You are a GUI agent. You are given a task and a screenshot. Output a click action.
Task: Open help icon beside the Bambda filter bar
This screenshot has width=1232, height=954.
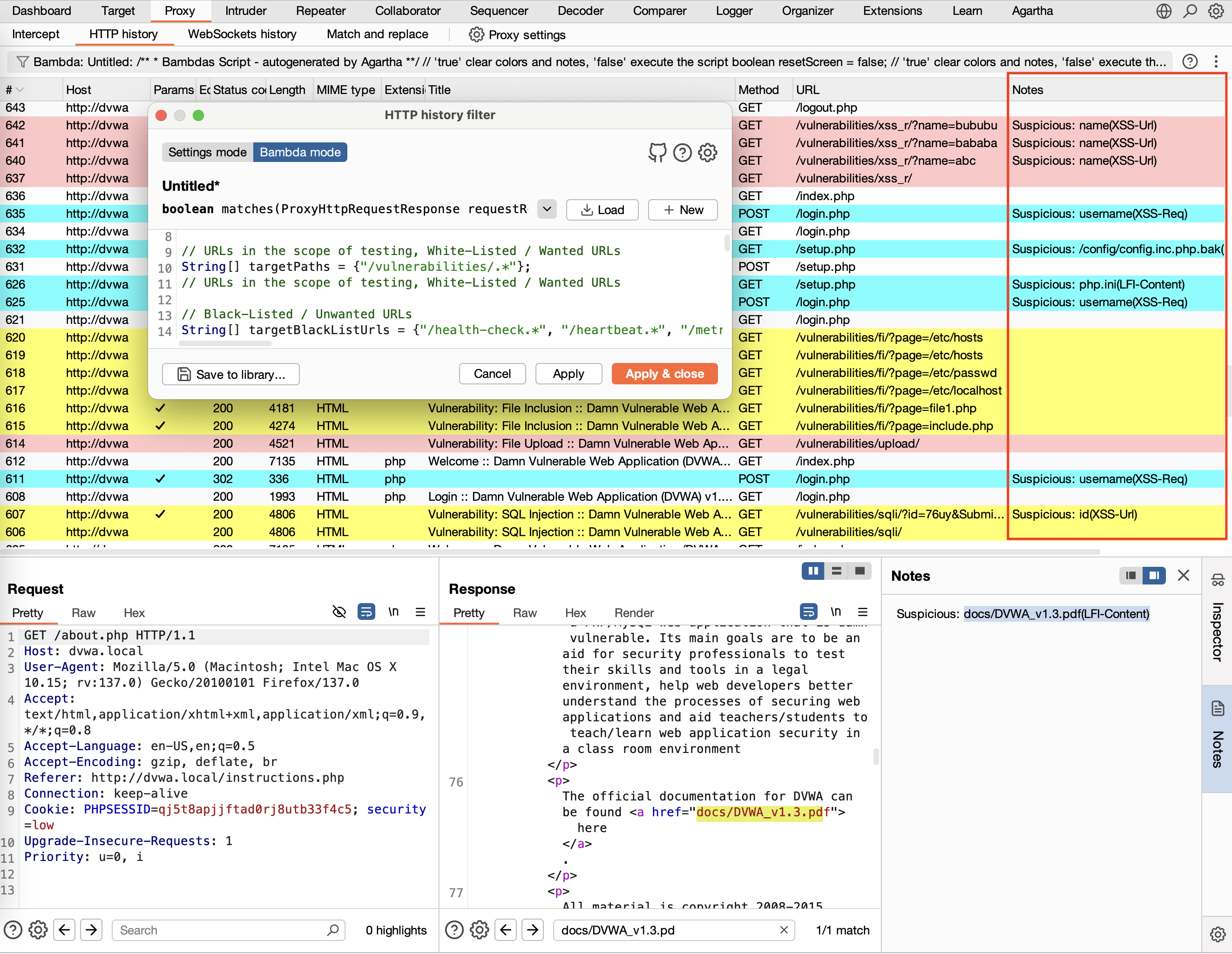click(1190, 61)
